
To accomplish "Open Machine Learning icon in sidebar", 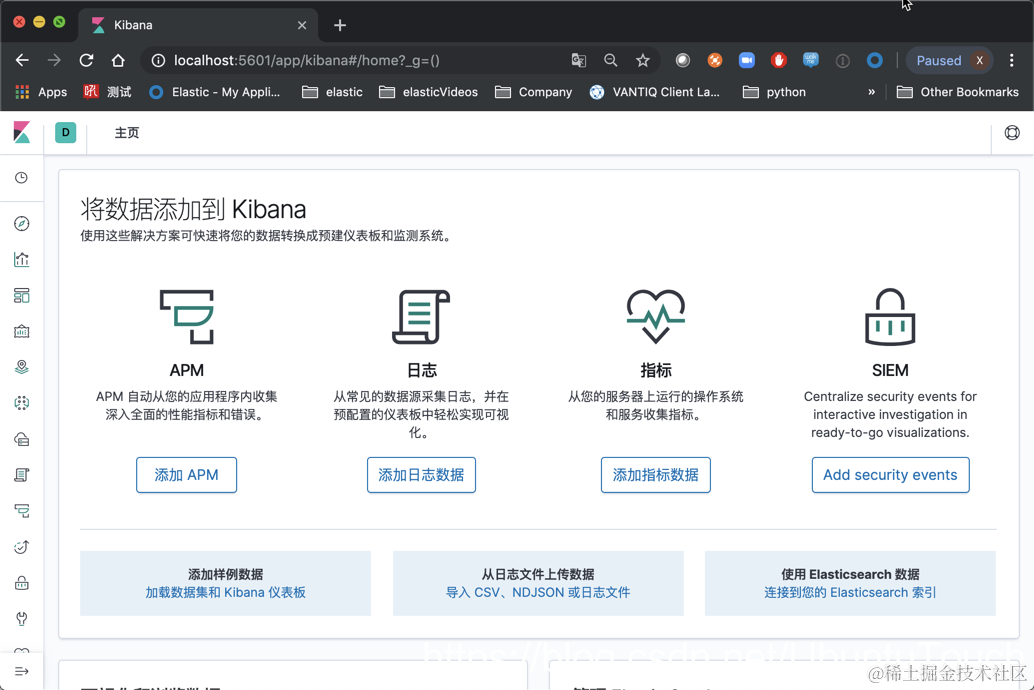I will [x=22, y=403].
